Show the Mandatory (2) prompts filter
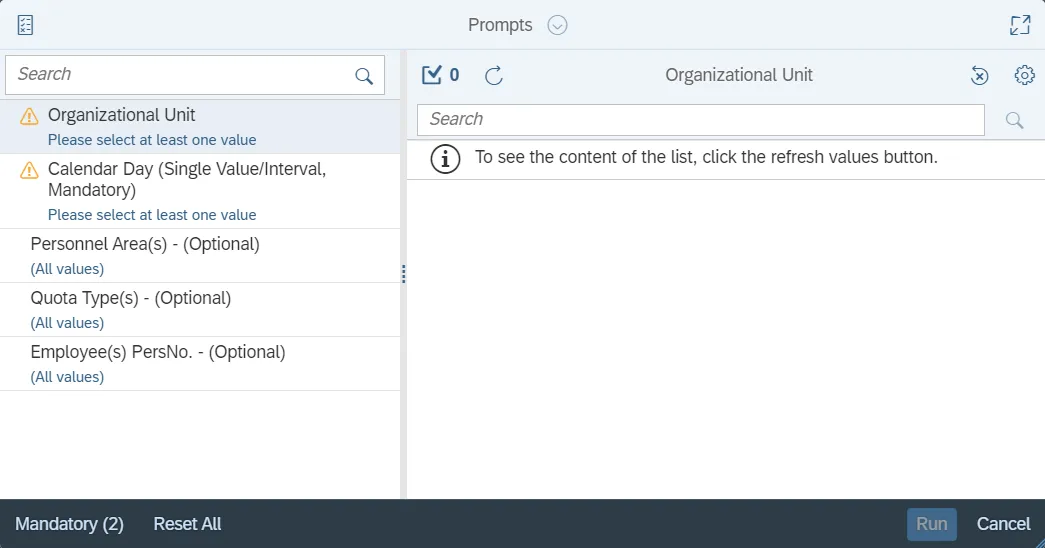Screen dimensions: 1045x548 70,524
